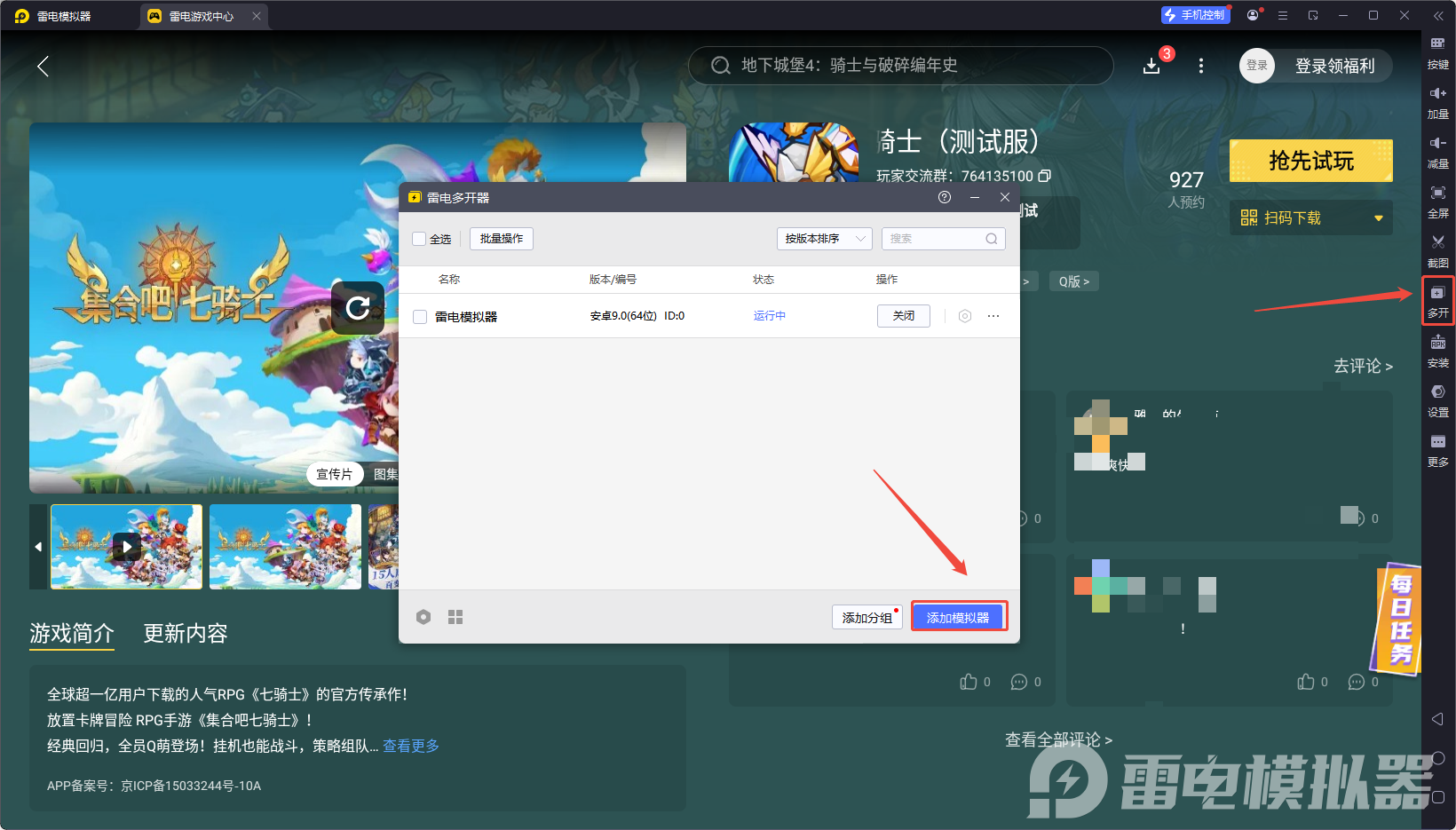Image resolution: width=1456 pixels, height=830 pixels.
Task: Open the hamburger menu in title bar
Action: click(x=1283, y=15)
